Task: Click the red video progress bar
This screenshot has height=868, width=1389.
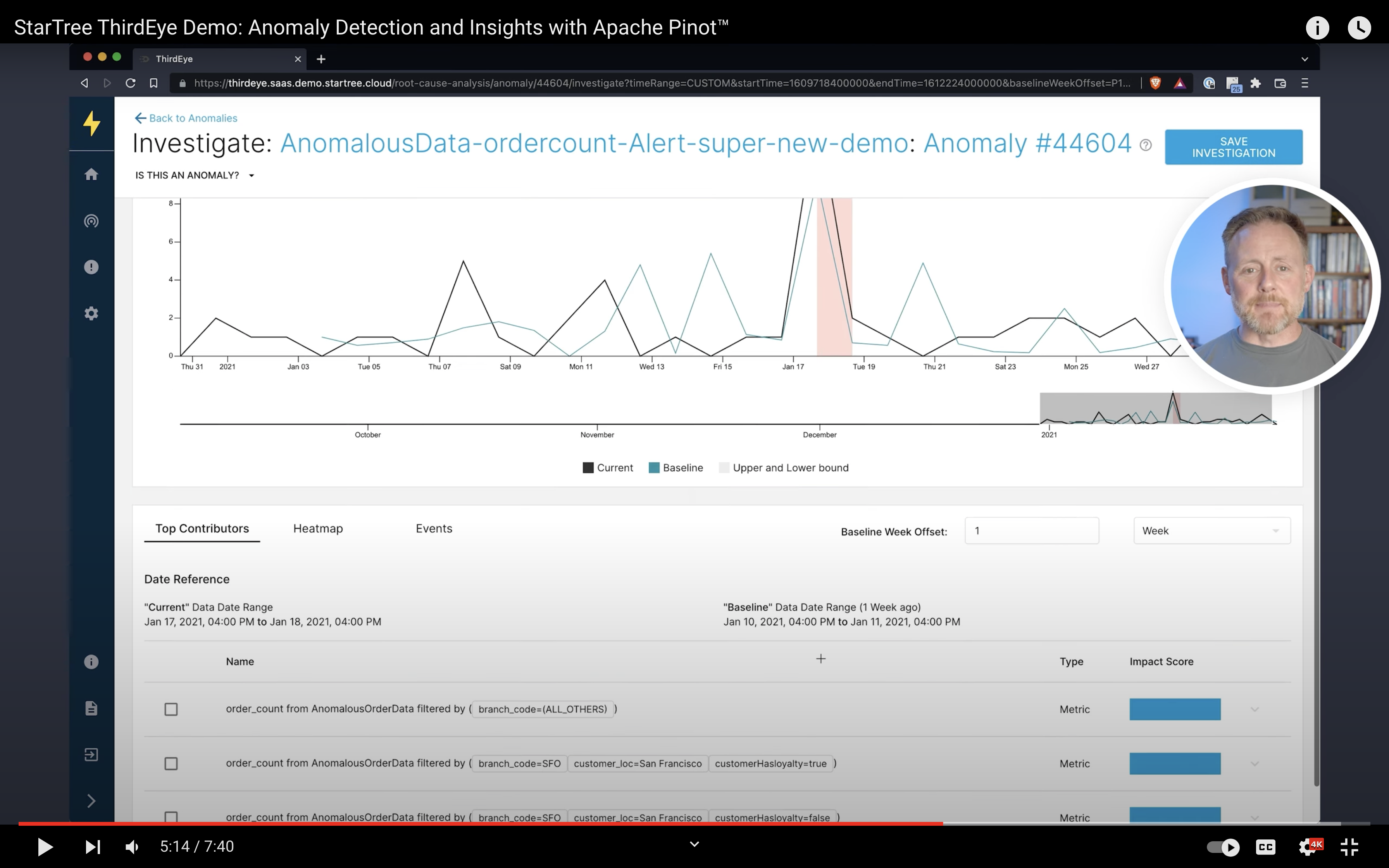Action: pos(480,823)
